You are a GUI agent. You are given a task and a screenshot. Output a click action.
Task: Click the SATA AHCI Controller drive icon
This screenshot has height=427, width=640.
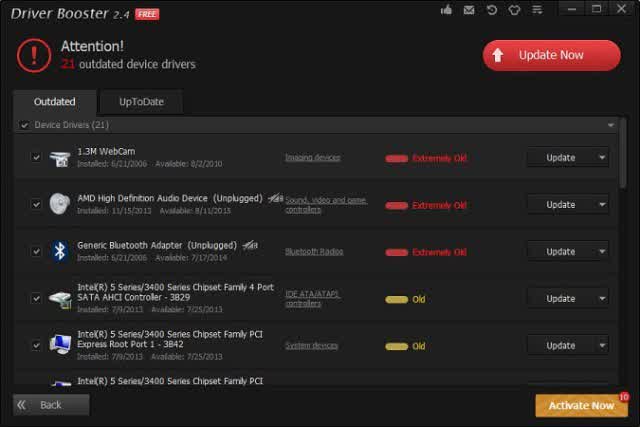point(60,300)
